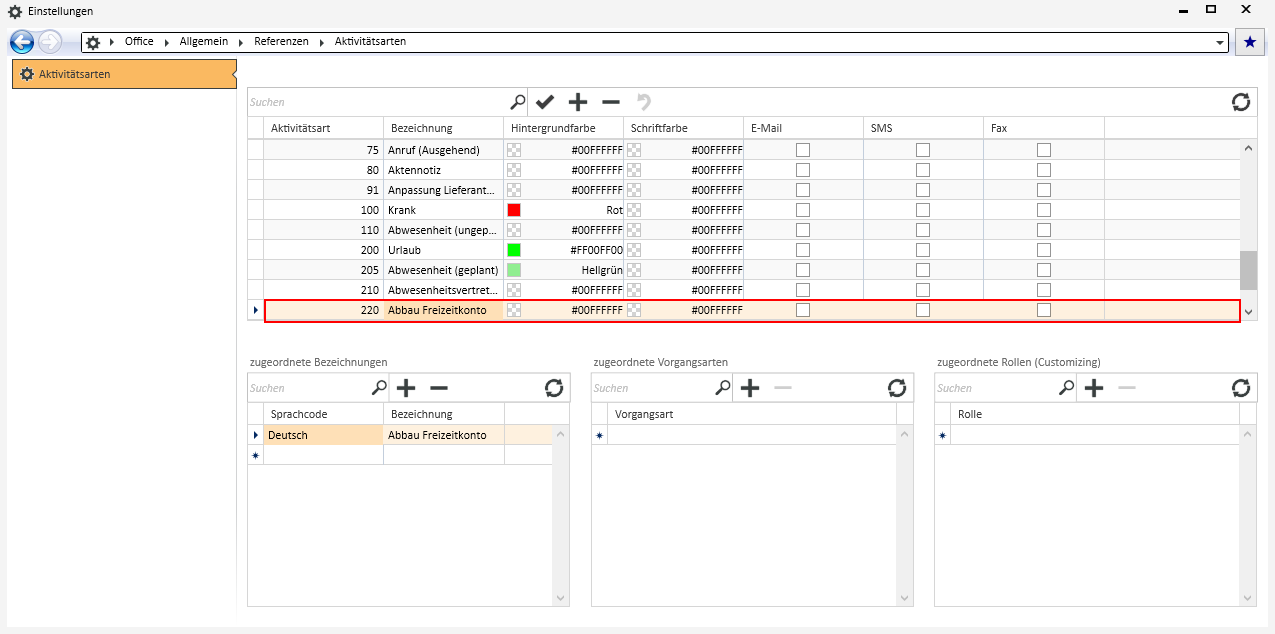Click the undo icon in main toolbar

pos(644,102)
